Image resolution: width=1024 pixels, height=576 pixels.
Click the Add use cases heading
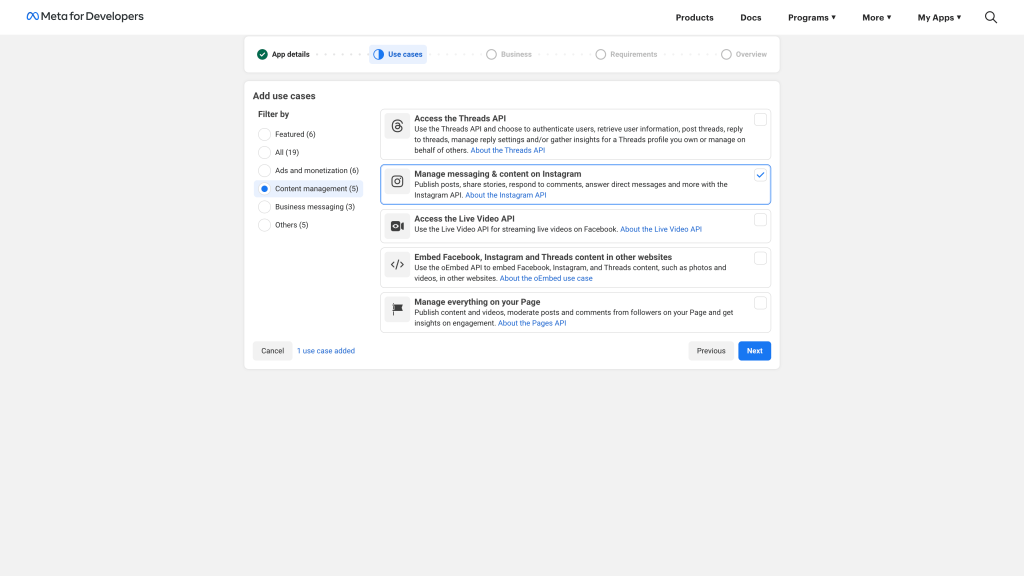[x=284, y=96]
